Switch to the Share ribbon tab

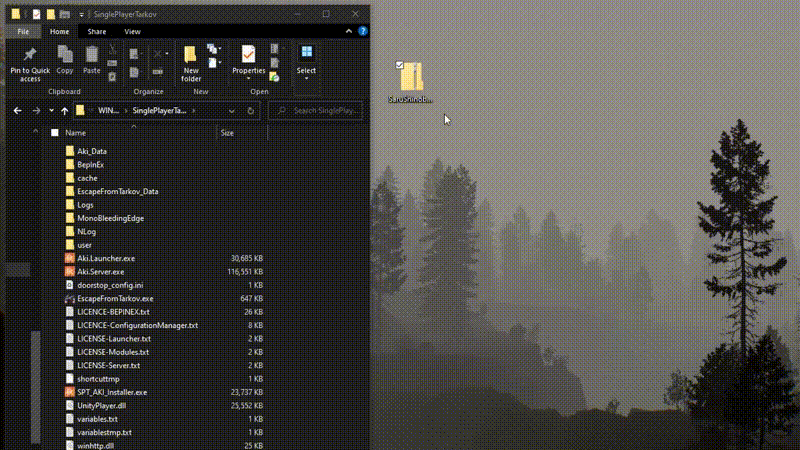96,32
